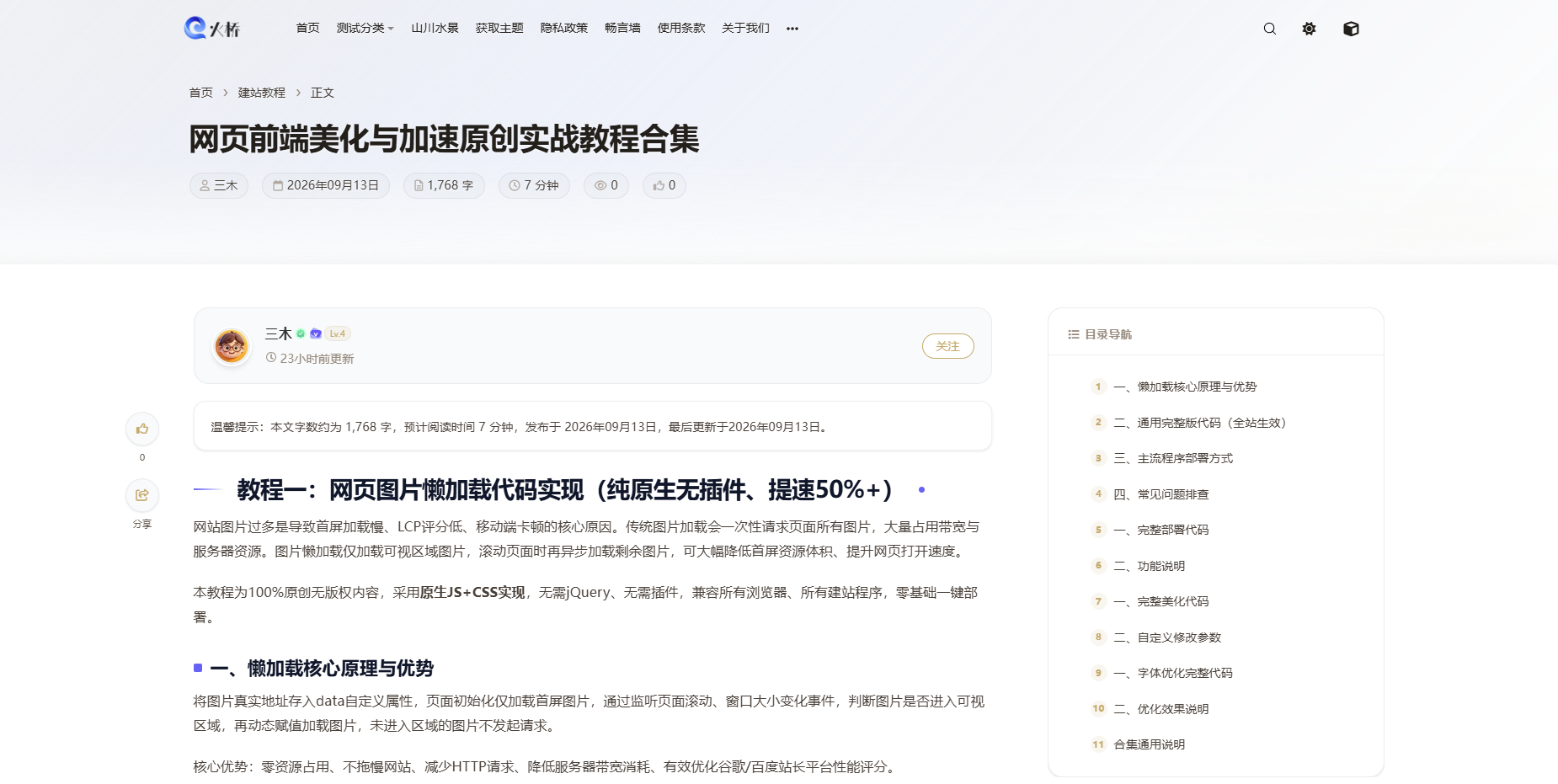Click the 7 分钟 reading time badge
Screen dimensions: 1558x784
click(534, 185)
